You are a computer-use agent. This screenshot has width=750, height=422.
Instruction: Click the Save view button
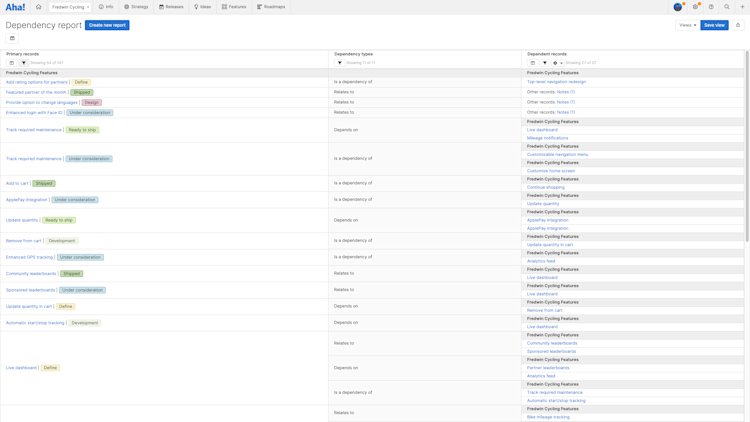714,25
